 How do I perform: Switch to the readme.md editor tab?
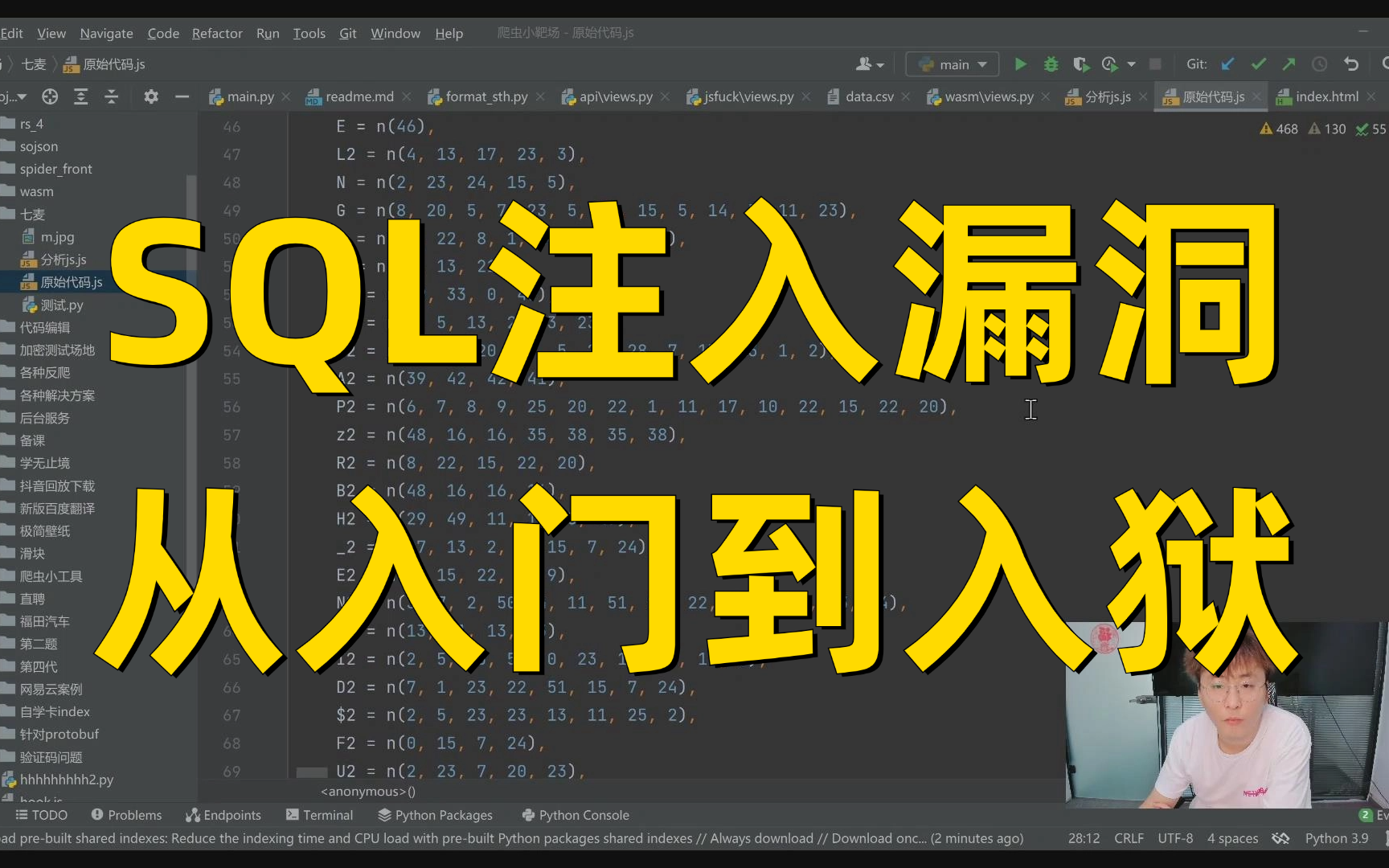click(x=359, y=96)
